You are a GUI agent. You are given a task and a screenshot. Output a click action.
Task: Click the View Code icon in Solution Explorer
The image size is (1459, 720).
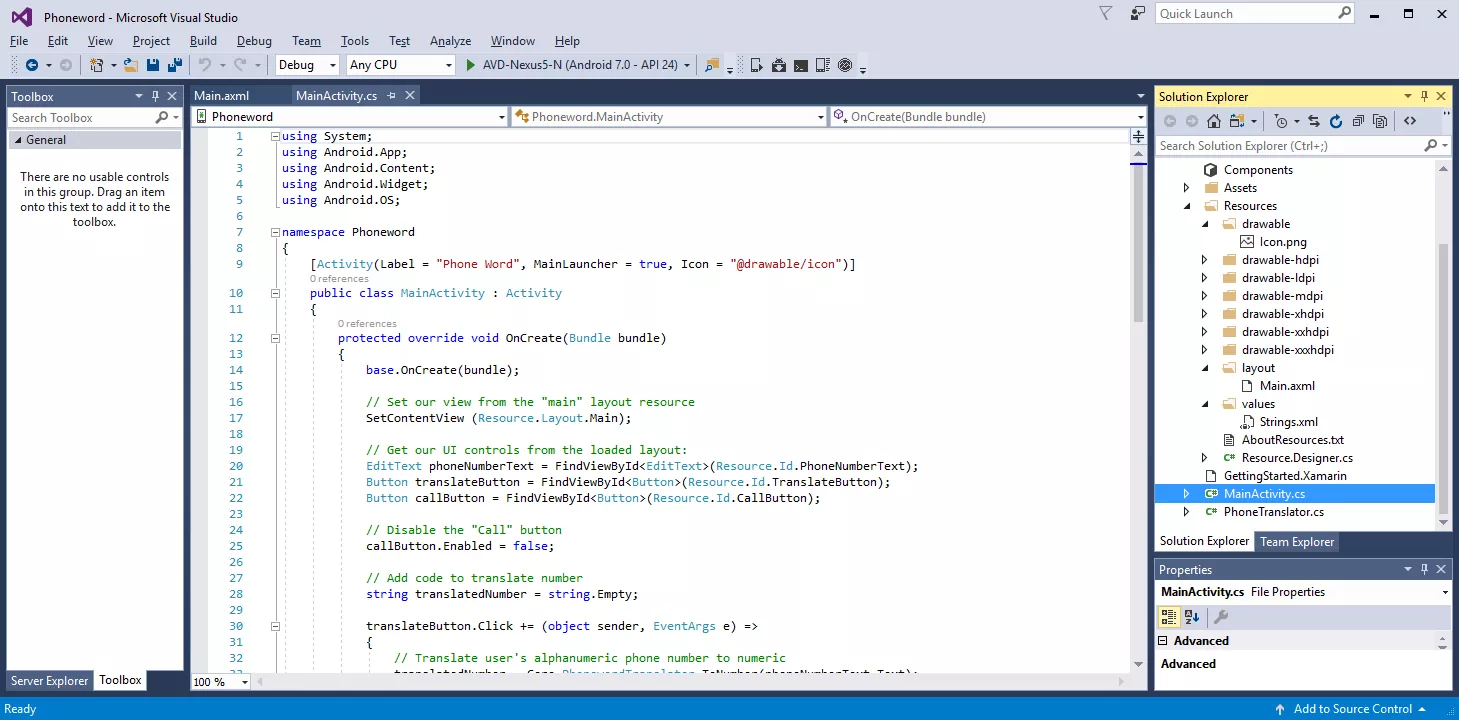1410,121
